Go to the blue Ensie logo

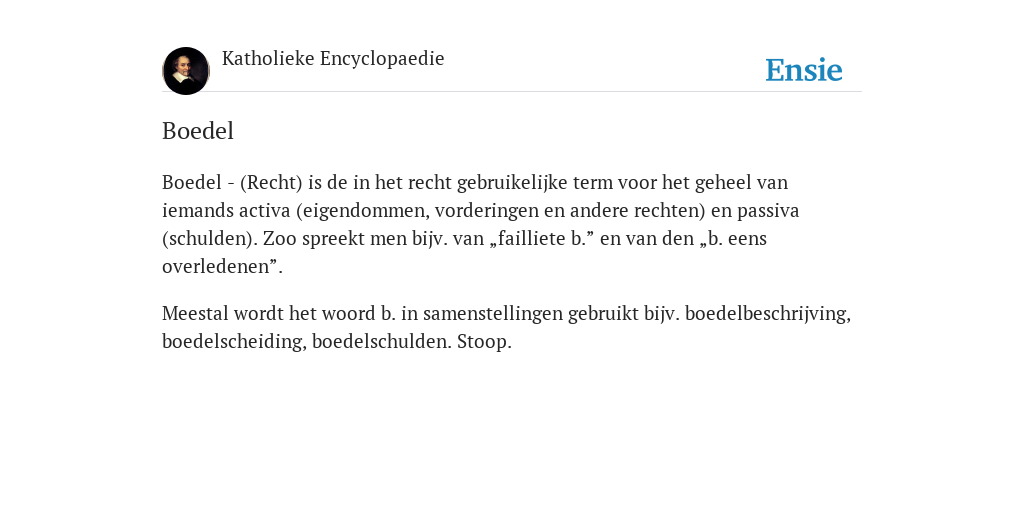[x=804, y=70]
